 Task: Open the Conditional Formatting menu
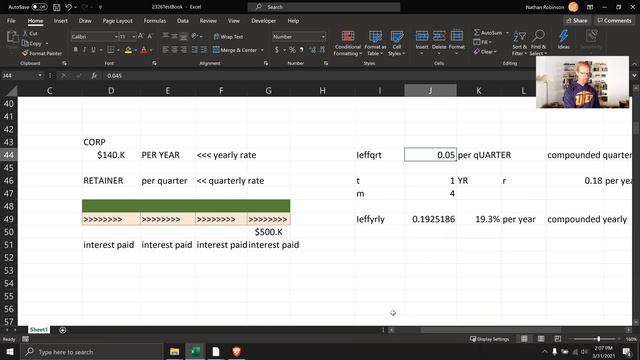pos(348,43)
